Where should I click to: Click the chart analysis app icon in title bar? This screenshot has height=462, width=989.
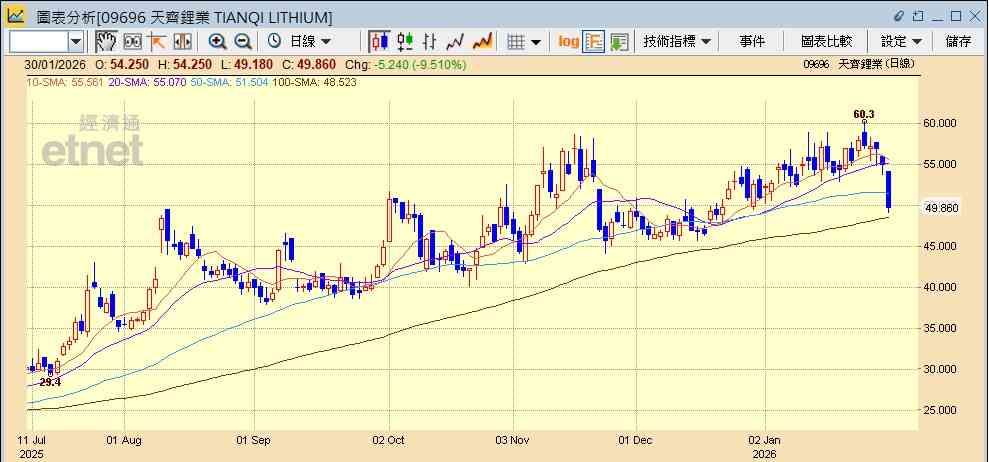[15, 15]
